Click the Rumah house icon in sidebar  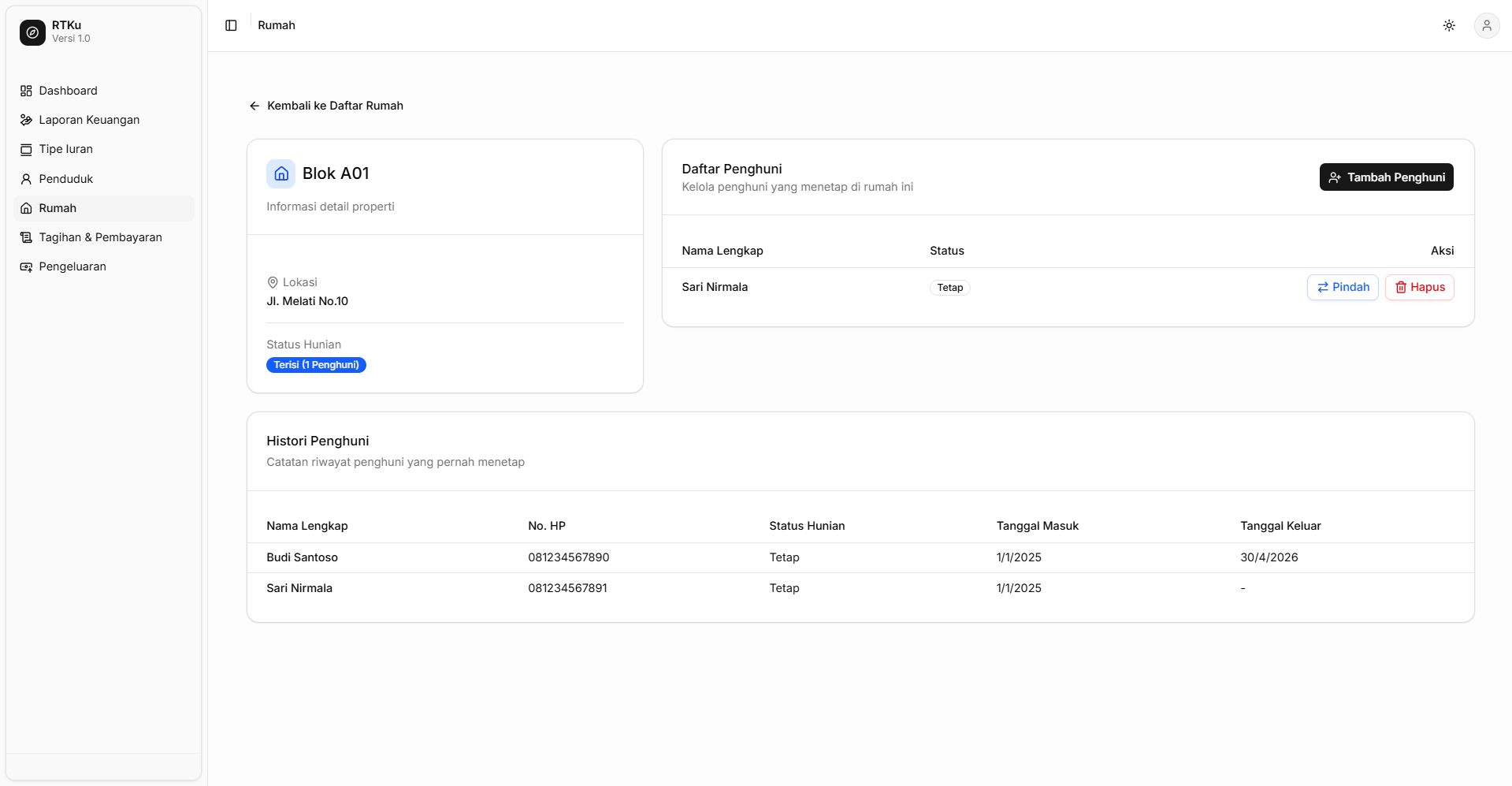coord(26,208)
